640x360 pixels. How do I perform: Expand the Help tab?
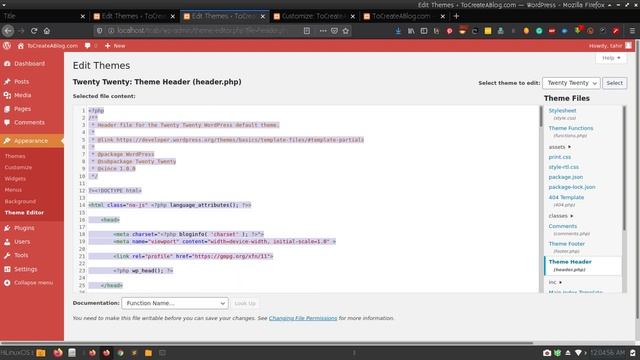click(611, 58)
